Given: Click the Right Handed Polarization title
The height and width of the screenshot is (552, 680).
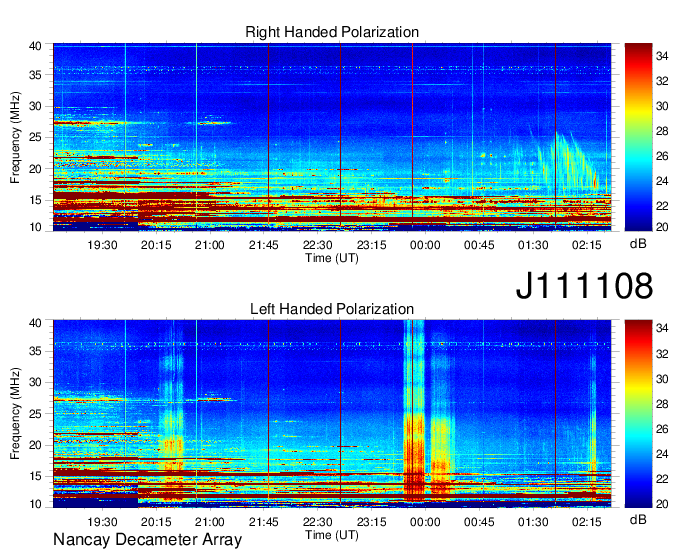Looking at the screenshot, I should pos(332,32).
